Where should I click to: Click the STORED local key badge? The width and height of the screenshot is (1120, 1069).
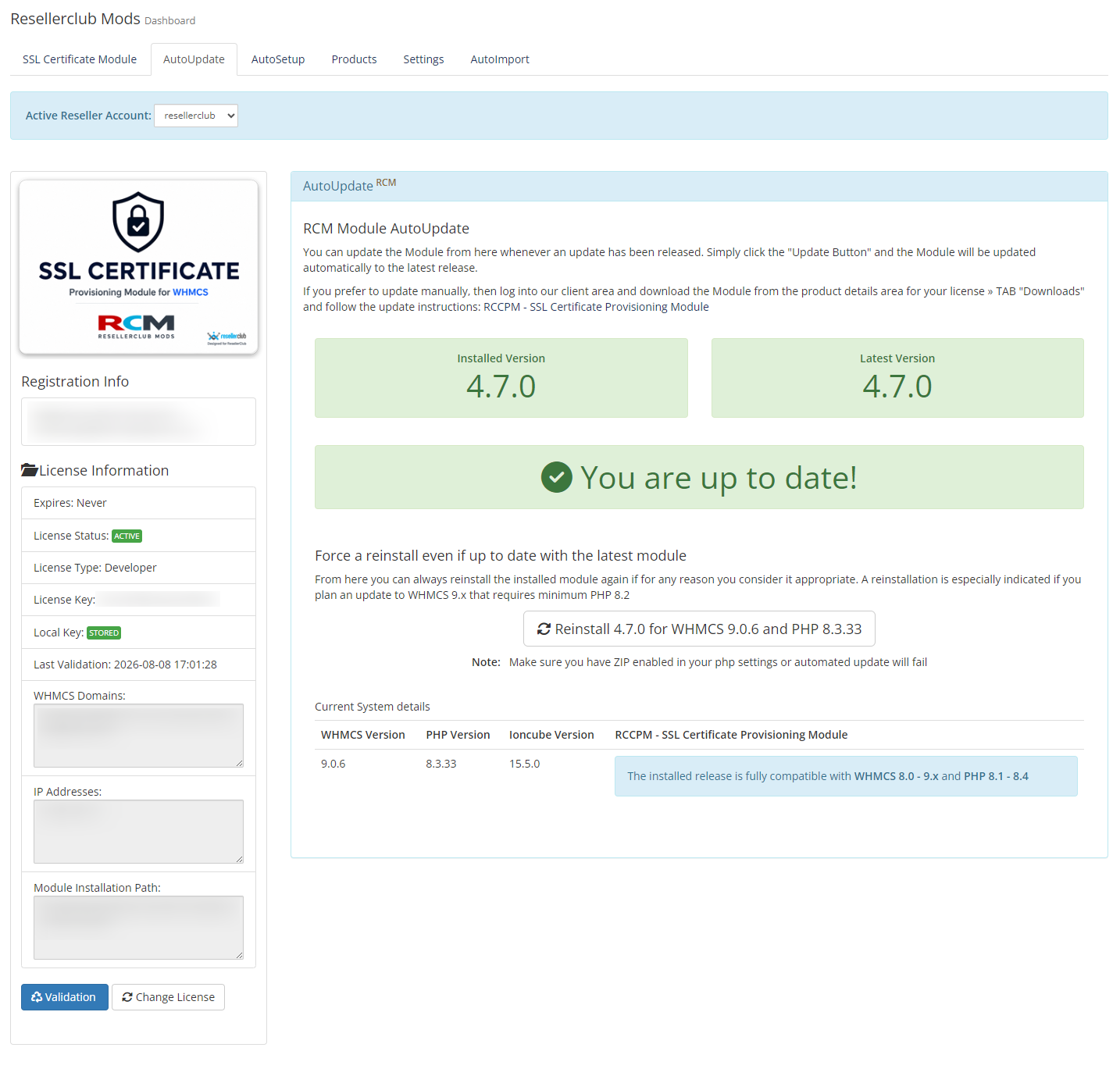coord(104,633)
